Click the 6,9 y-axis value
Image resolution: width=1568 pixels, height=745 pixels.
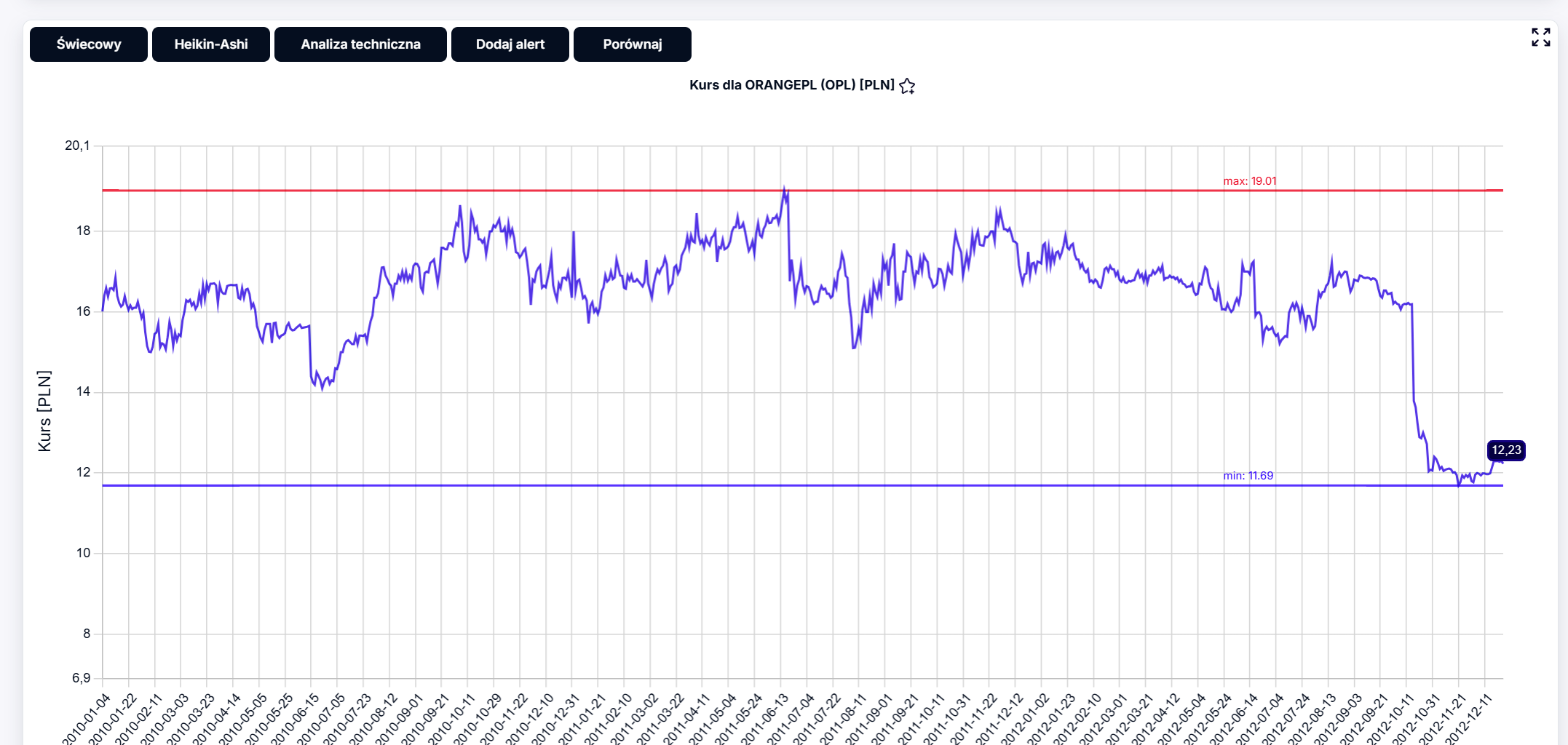click(82, 678)
